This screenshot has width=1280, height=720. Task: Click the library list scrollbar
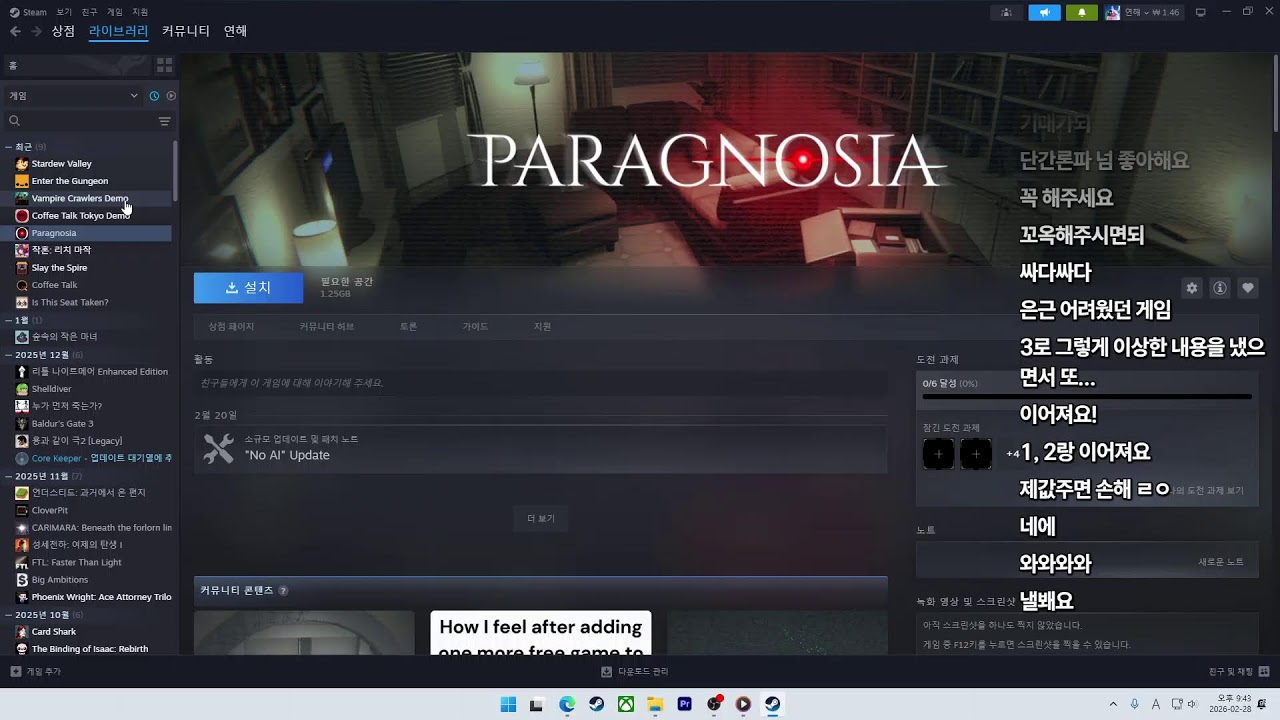(176, 170)
